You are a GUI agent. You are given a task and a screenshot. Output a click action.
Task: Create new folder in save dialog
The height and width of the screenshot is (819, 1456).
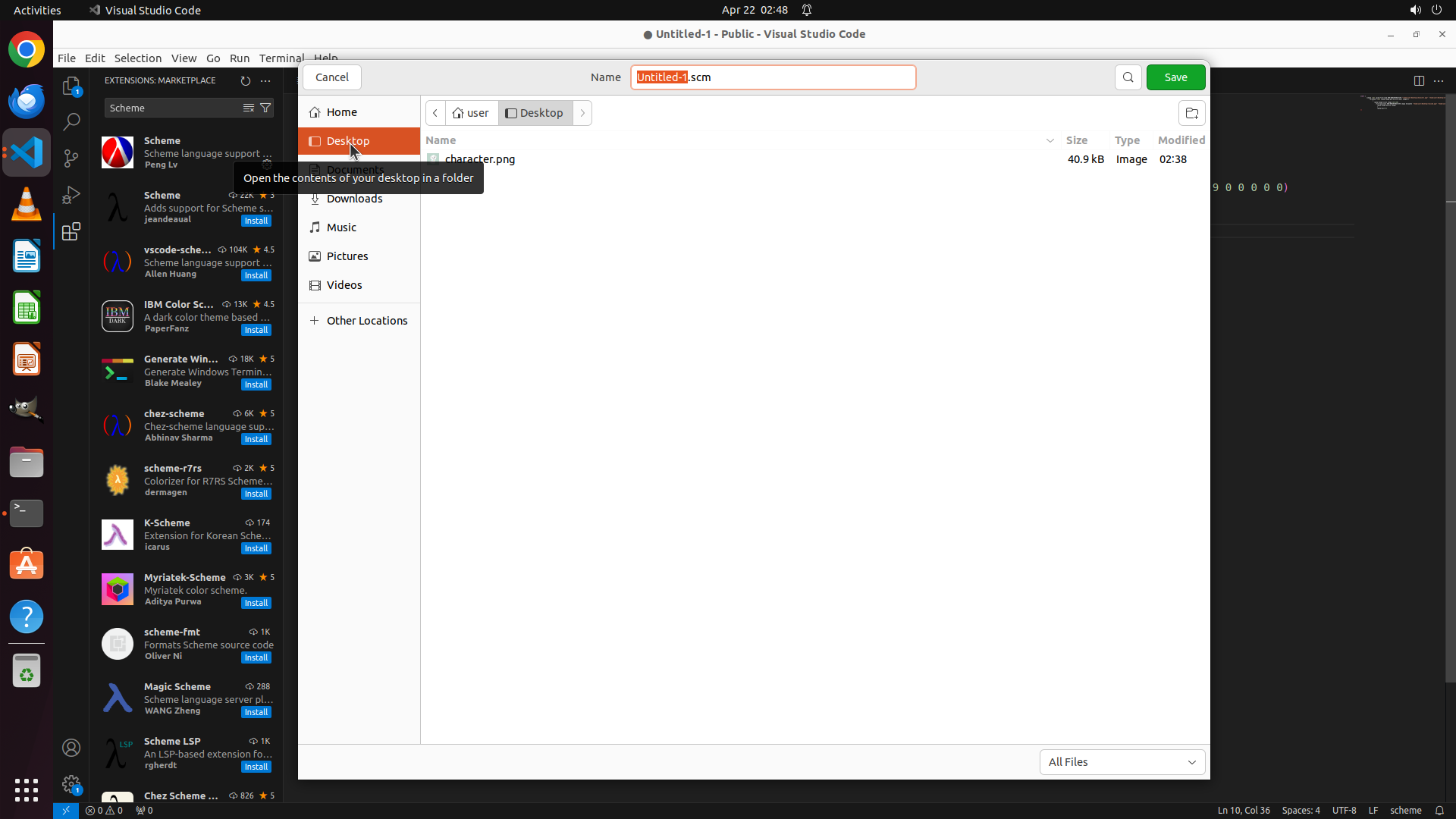point(1191,113)
